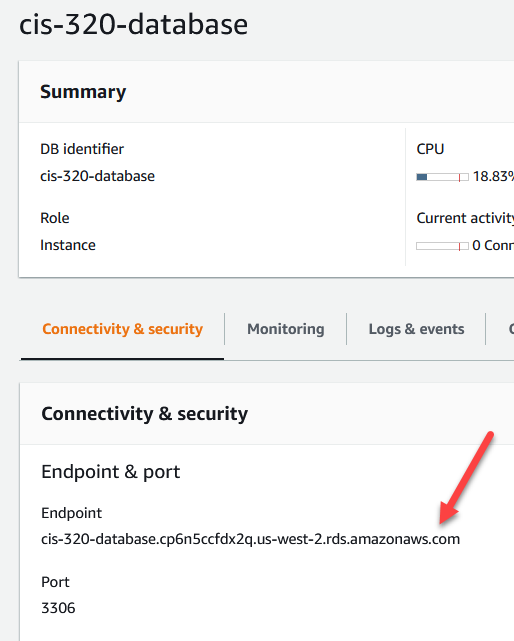Switch to the Monitoring tab
This screenshot has height=641, width=514.
point(285,329)
